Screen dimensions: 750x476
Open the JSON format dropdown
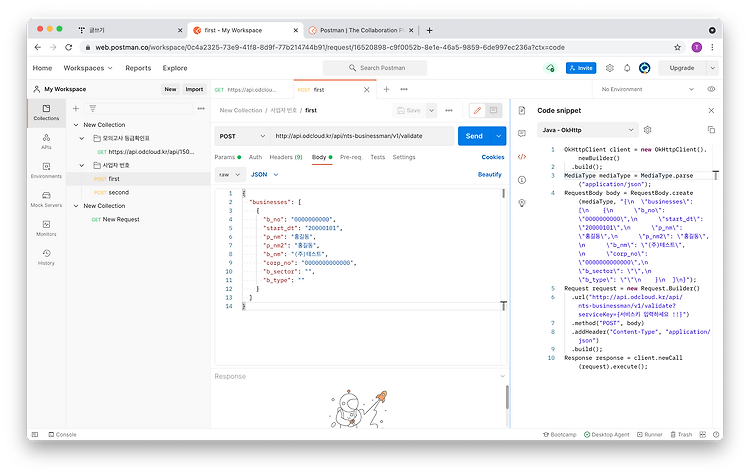point(265,175)
